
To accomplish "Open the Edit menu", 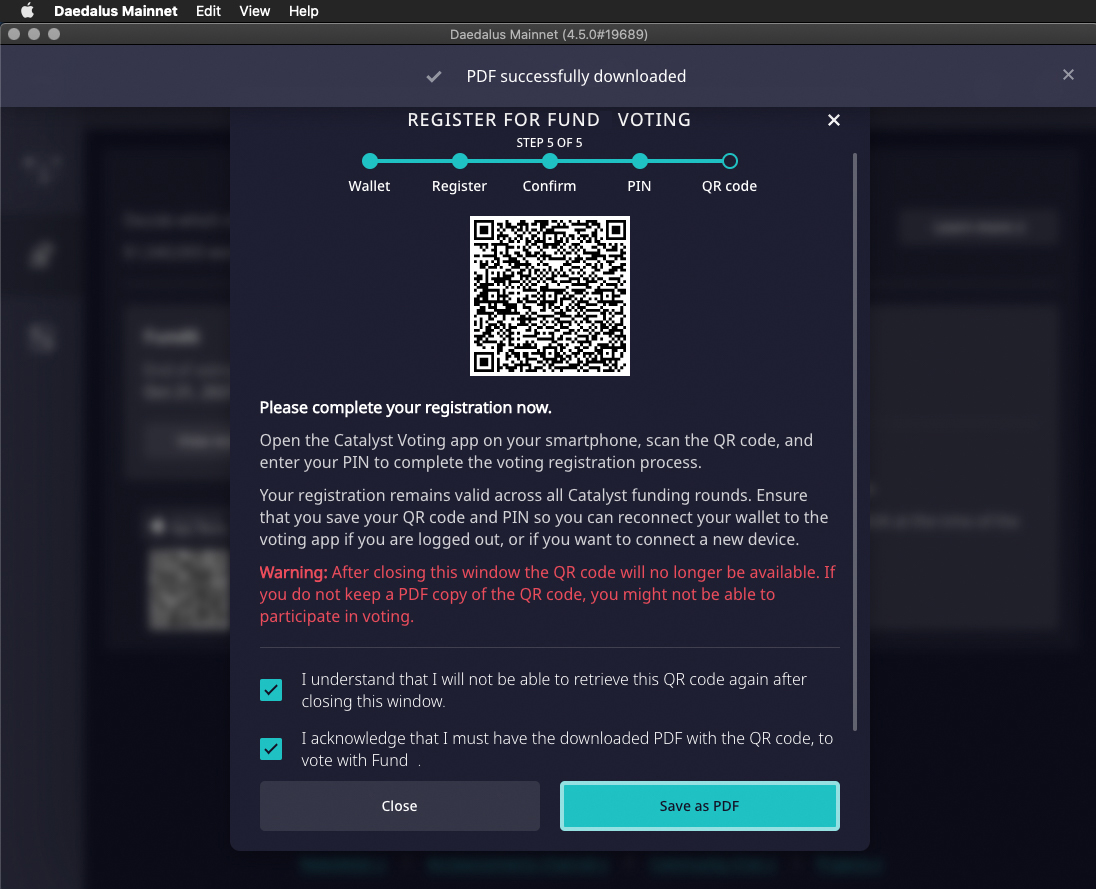I will (208, 11).
